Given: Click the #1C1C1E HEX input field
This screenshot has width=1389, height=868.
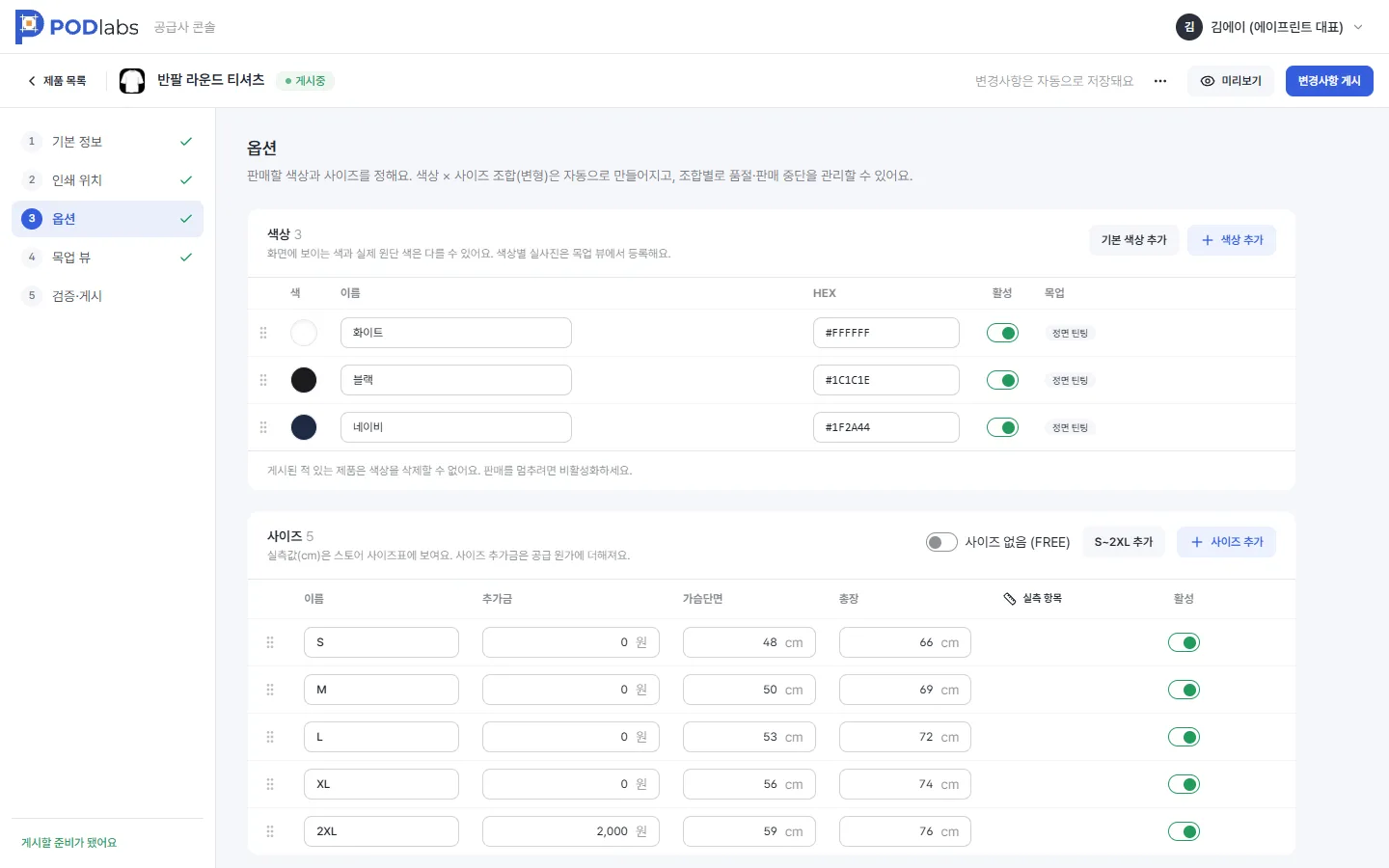Looking at the screenshot, I should pos(885,380).
